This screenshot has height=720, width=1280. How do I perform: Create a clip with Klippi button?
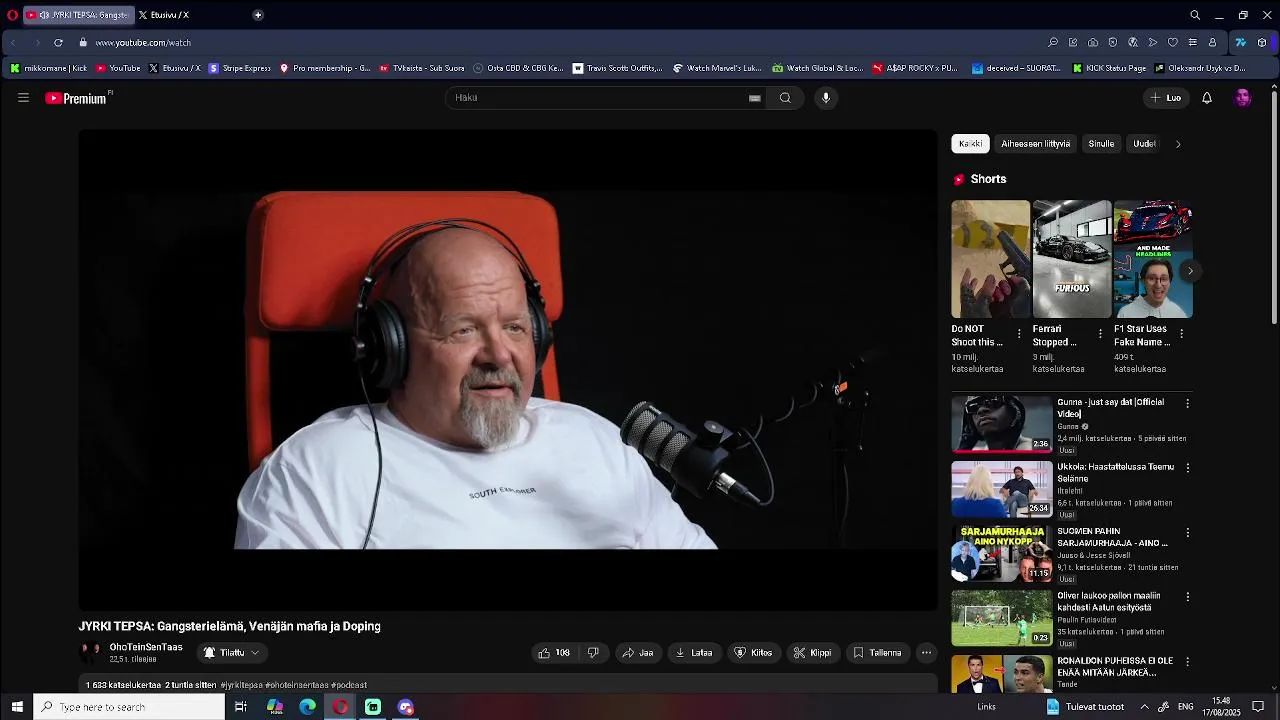tap(812, 653)
